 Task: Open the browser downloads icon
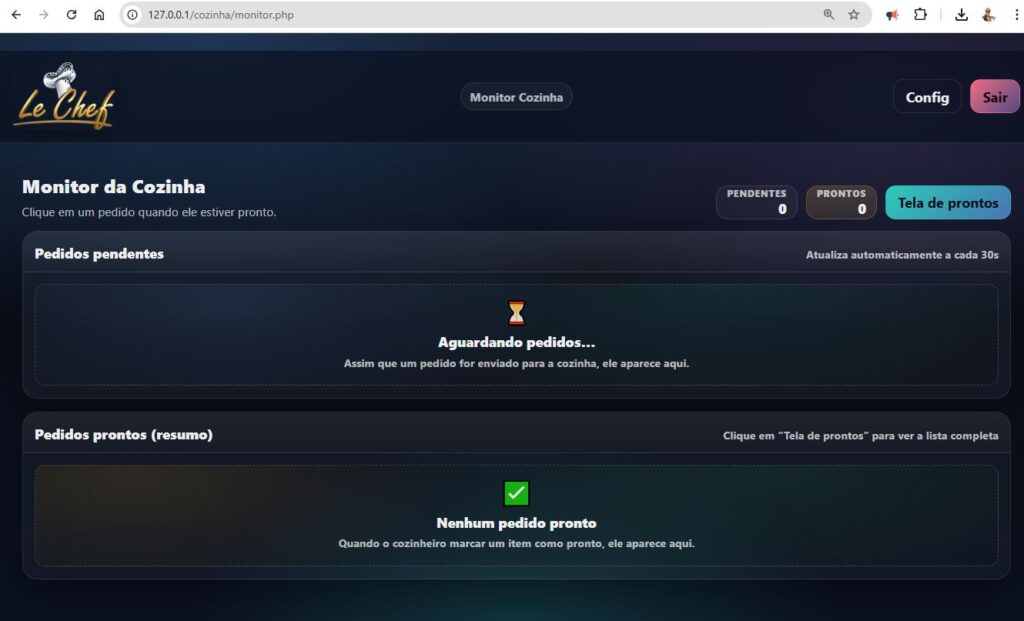961,15
